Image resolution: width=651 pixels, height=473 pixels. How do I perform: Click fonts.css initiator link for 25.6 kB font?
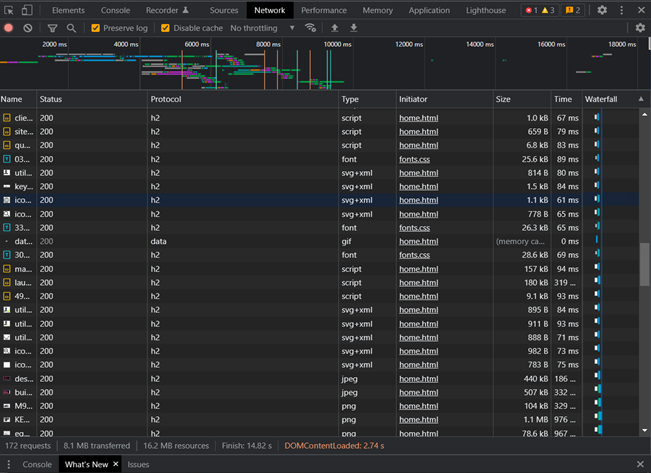click(414, 159)
